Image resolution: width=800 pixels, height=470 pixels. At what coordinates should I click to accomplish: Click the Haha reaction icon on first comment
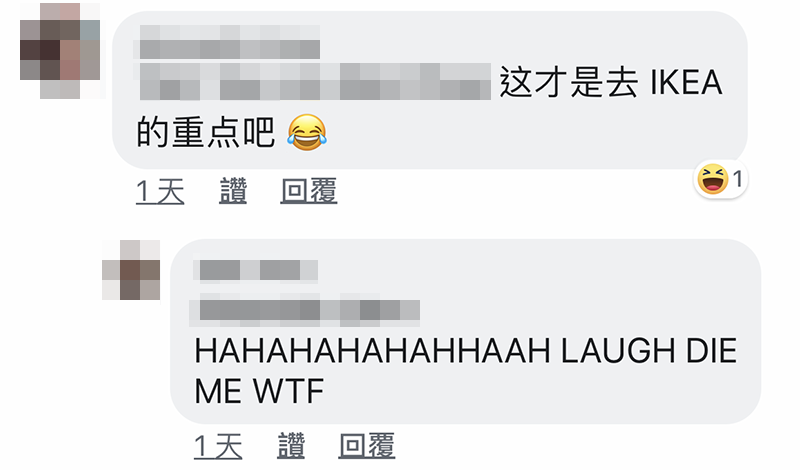coord(712,179)
